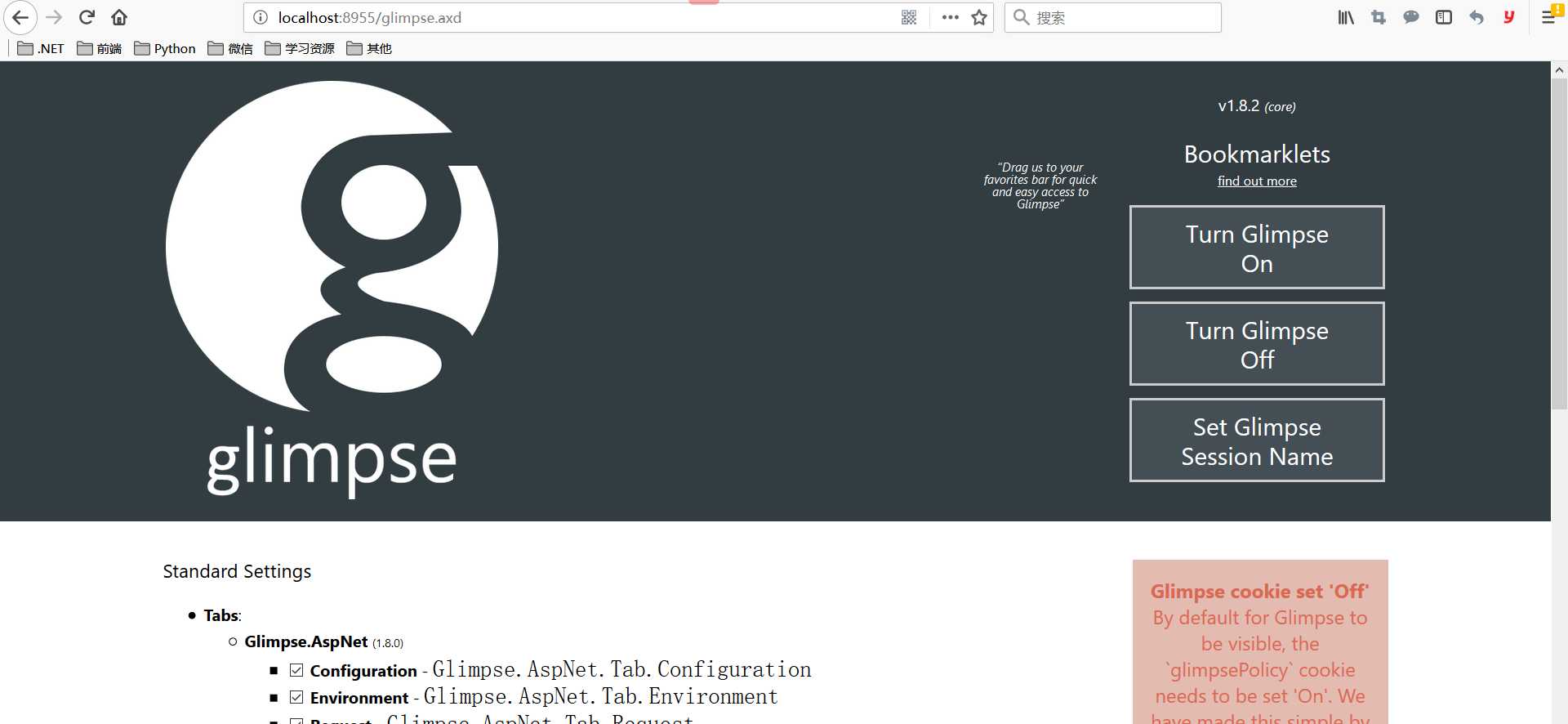Open the QR code icon in address bar
Viewport: 1568px width, 724px height.
[x=909, y=17]
